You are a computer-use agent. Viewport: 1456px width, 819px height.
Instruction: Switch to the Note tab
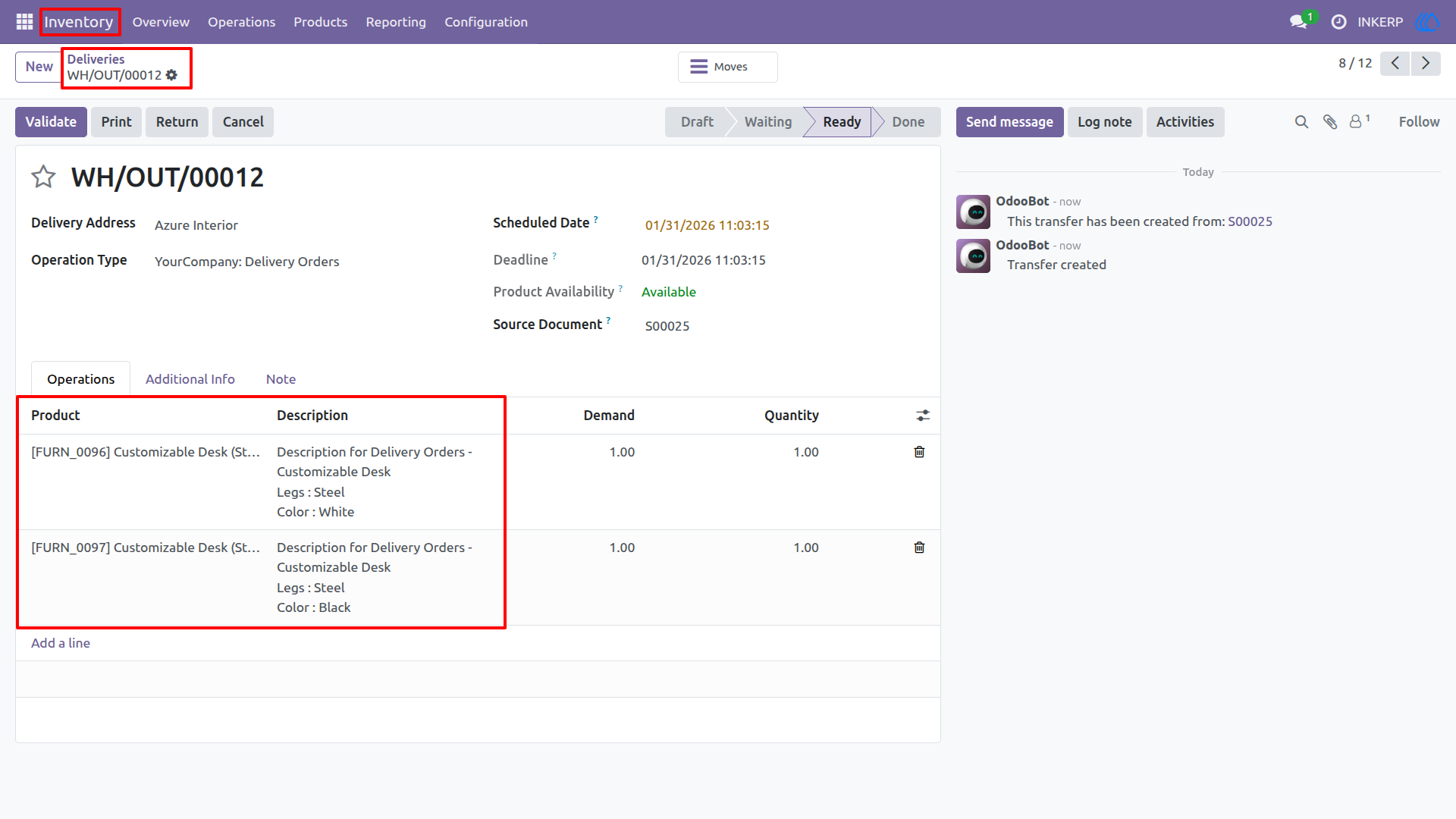click(x=281, y=379)
